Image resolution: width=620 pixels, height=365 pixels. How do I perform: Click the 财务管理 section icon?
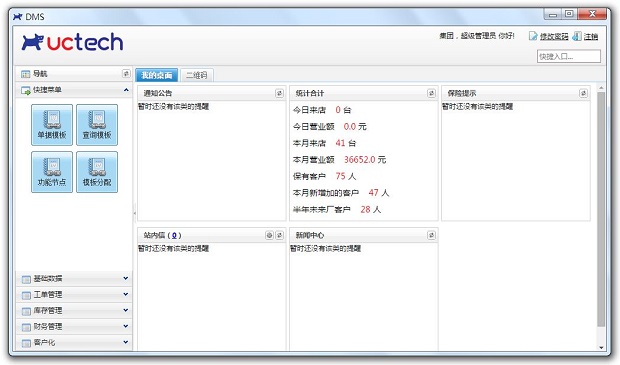pos(26,327)
